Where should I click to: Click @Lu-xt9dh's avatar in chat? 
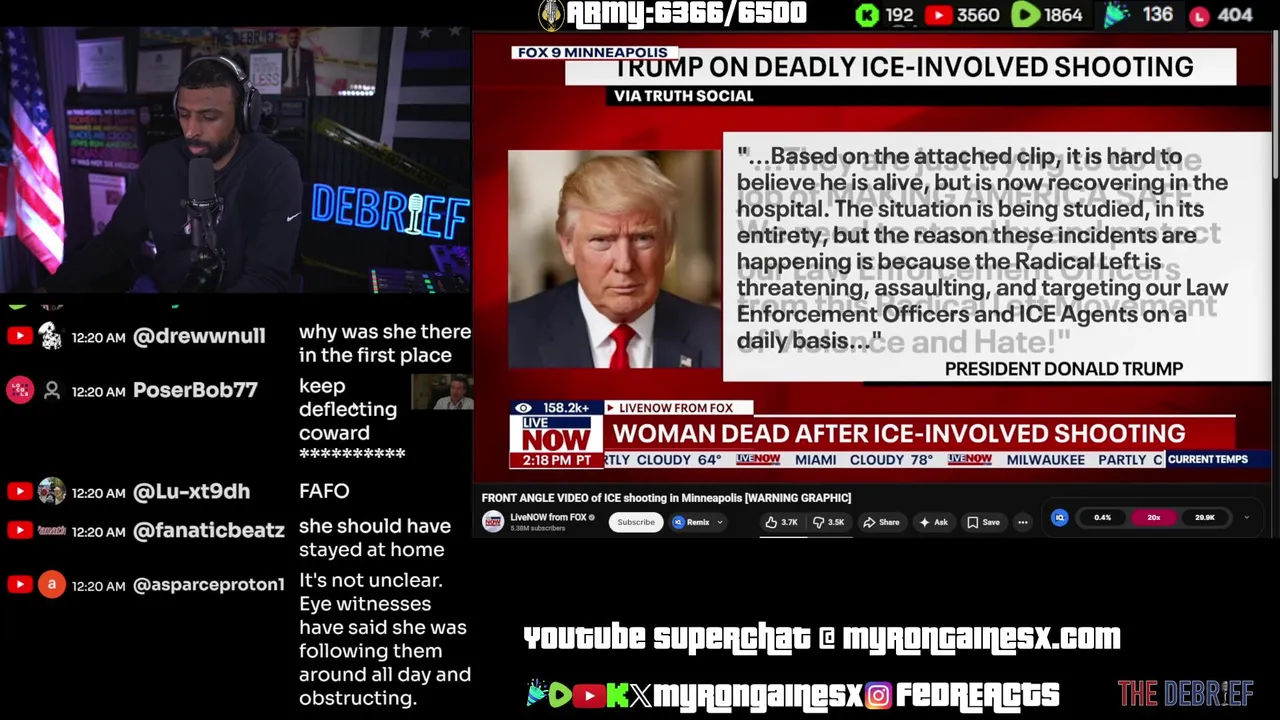click(x=51, y=491)
